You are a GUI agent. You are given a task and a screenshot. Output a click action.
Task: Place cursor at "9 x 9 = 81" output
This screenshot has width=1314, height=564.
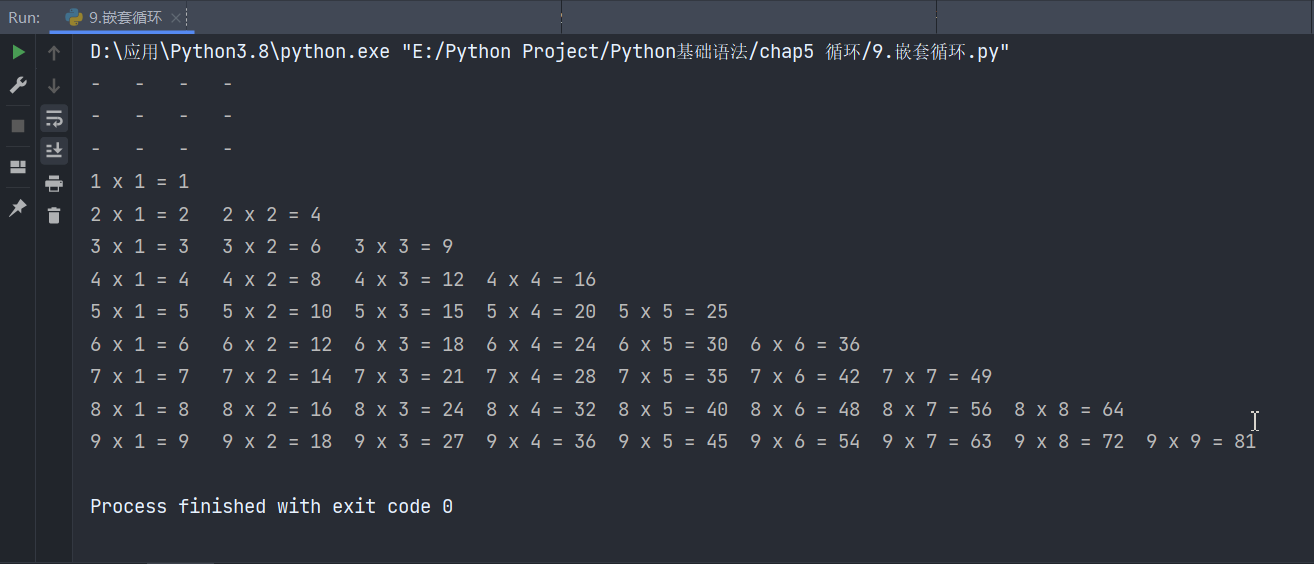(x=1201, y=441)
